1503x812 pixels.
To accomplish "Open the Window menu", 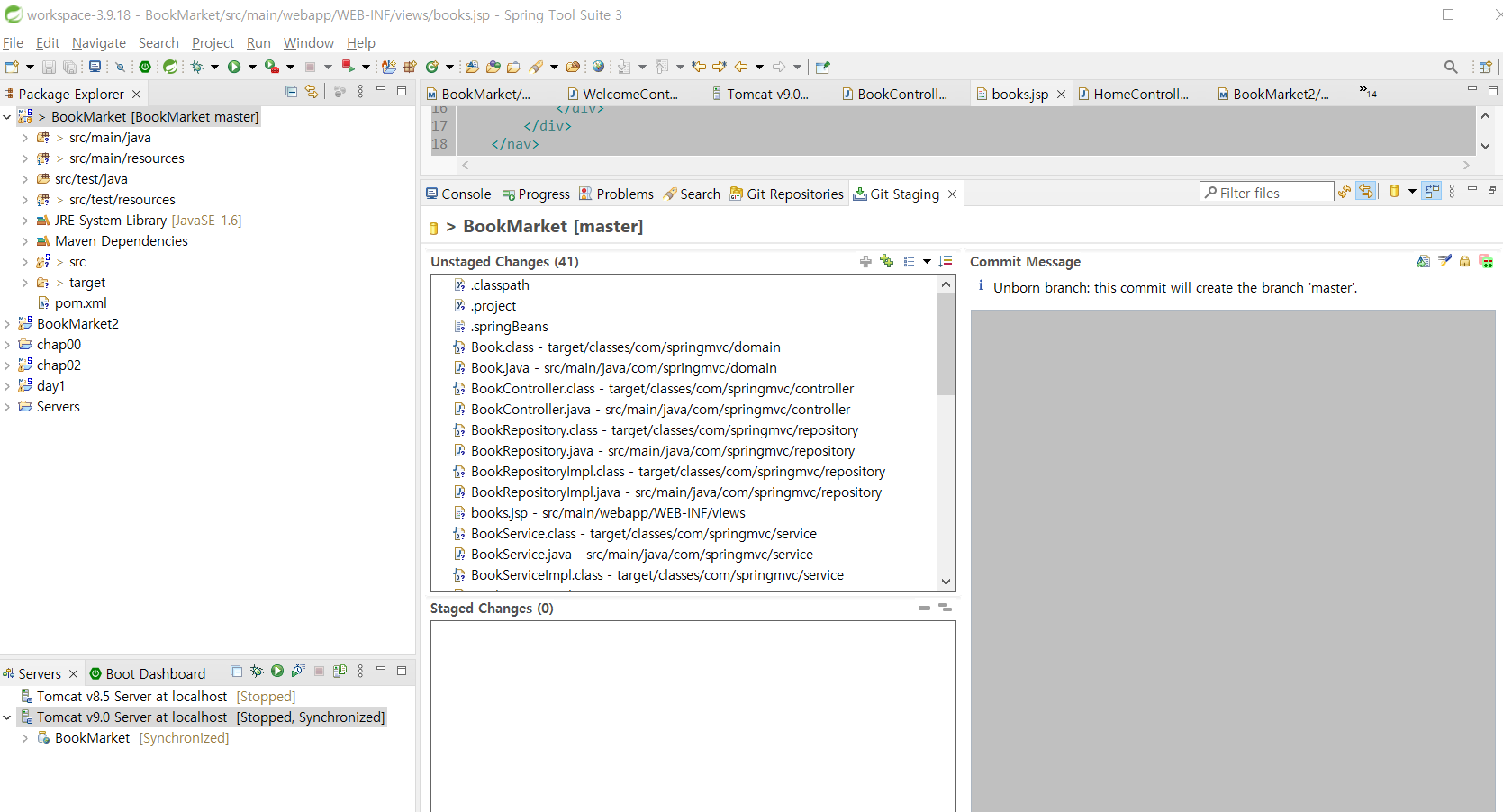I will tap(309, 43).
